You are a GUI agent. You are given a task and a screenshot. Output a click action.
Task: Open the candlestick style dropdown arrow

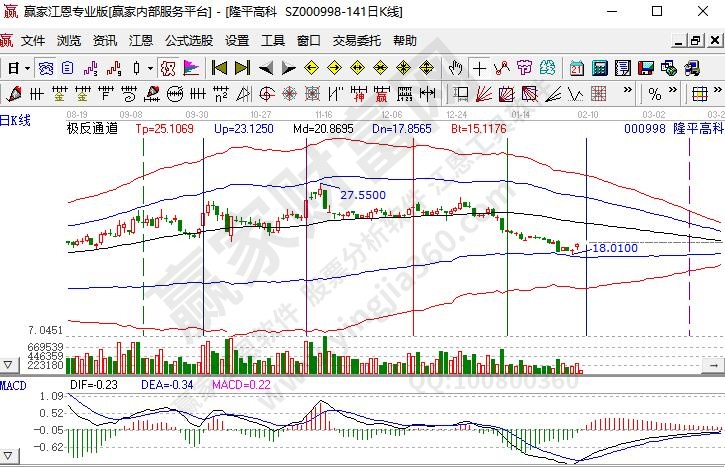[149, 68]
